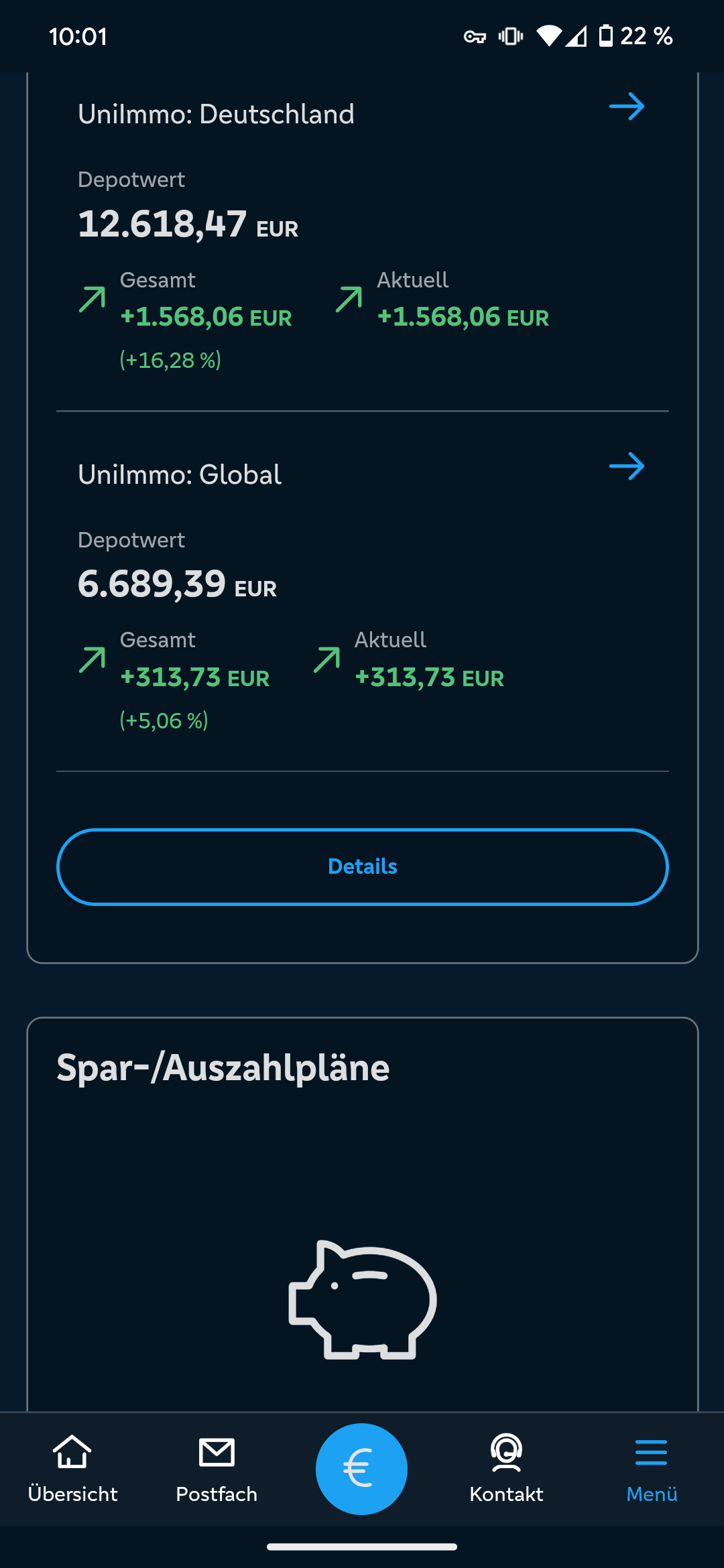Viewport: 724px width, 1568px height.
Task: Tap the Android home gesture bar
Action: pyautogui.click(x=362, y=1547)
